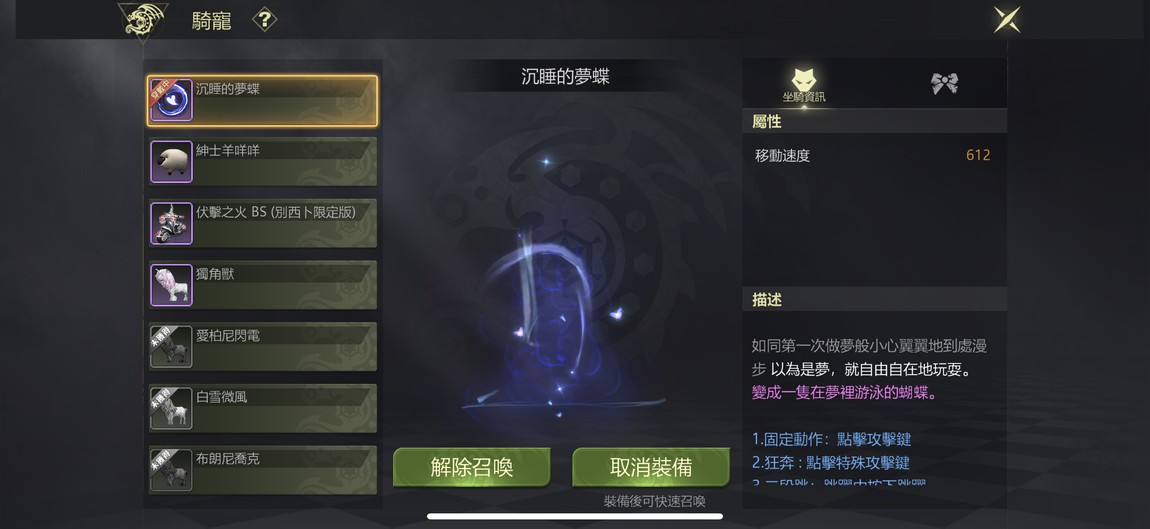The height and width of the screenshot is (529, 1150).
Task: Open the help question mark icon
Action: pyautogui.click(x=265, y=20)
